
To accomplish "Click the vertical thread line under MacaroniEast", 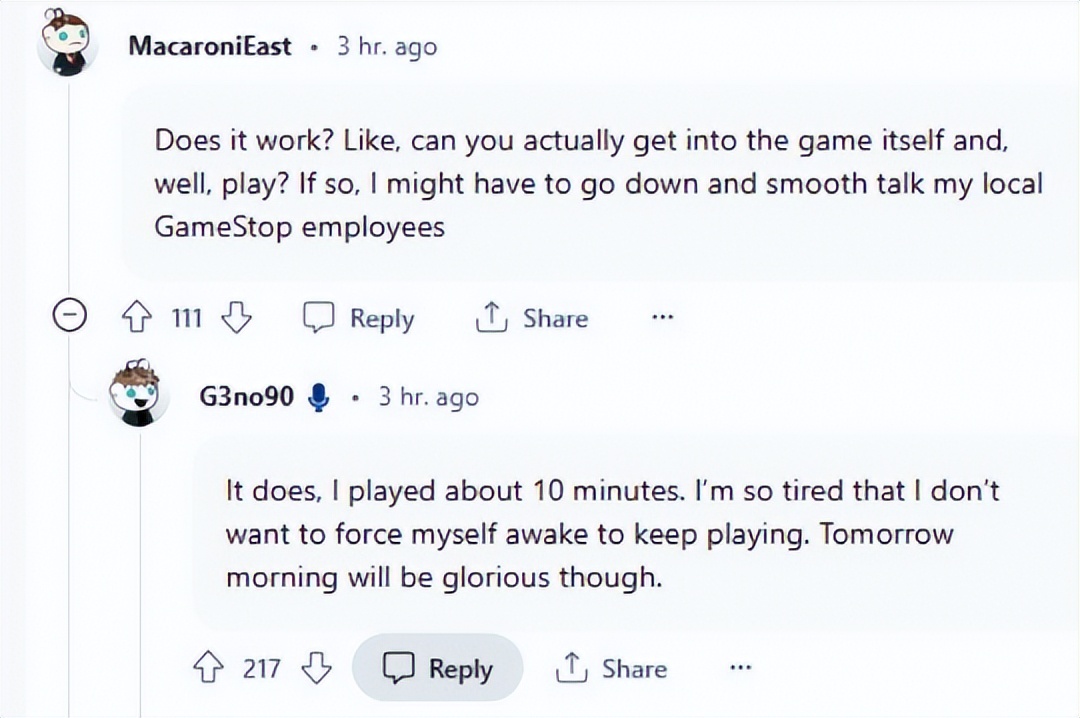I will point(68,520).
